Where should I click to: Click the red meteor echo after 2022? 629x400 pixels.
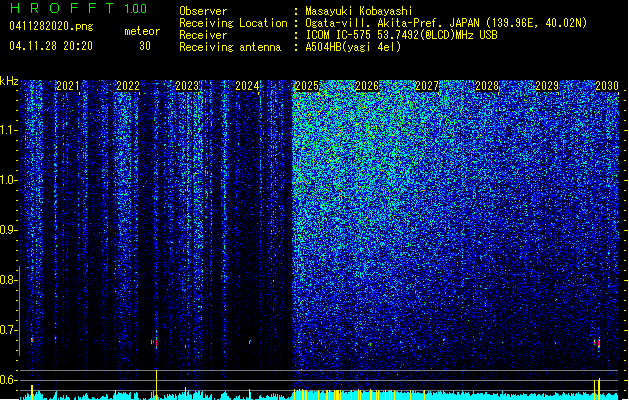point(156,343)
